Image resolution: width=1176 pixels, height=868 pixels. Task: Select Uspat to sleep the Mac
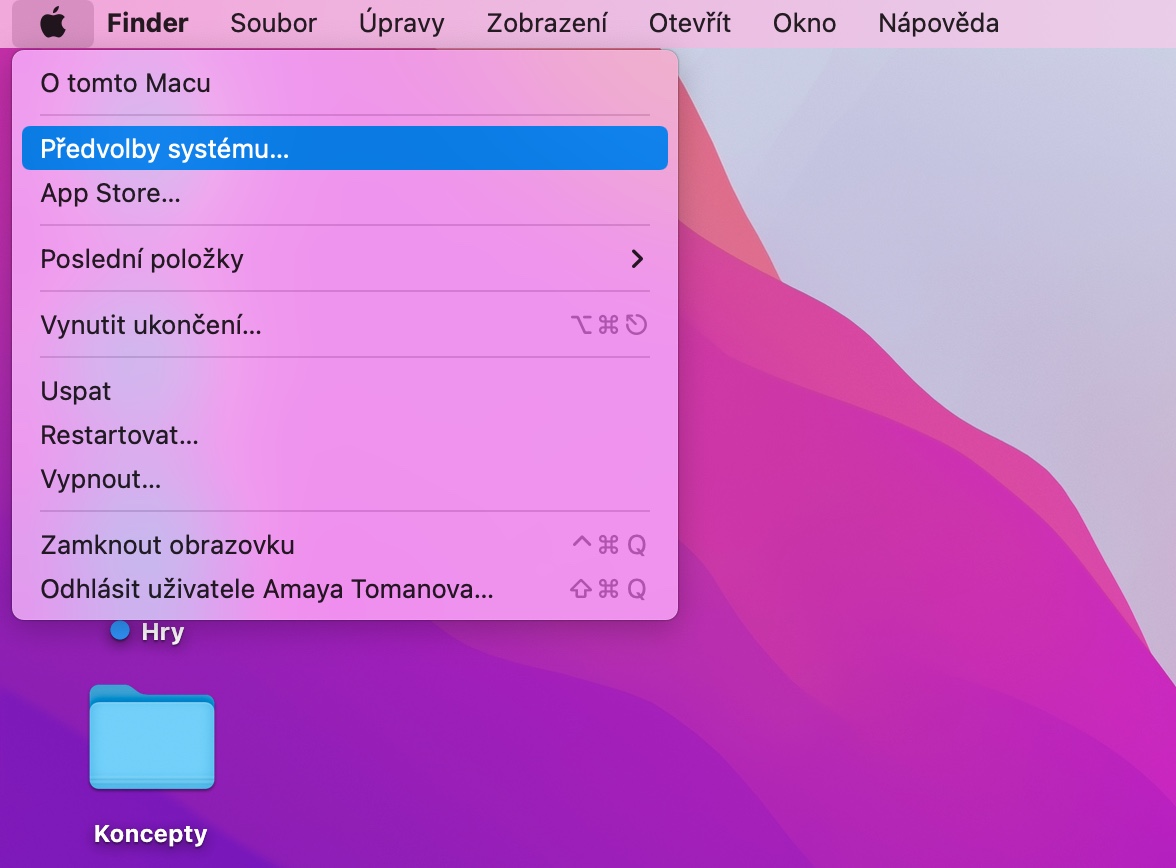click(x=345, y=391)
